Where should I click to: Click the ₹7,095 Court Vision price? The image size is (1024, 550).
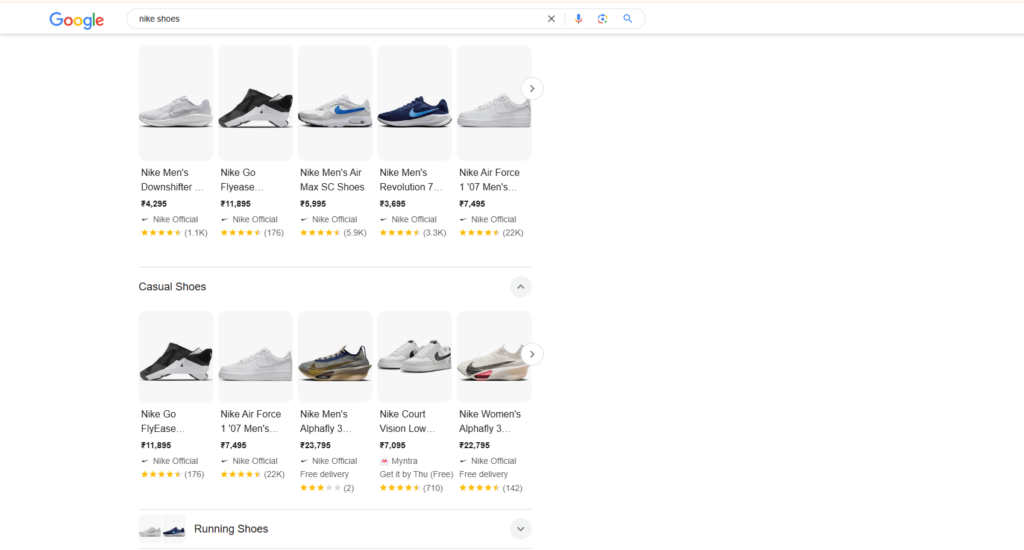point(392,445)
